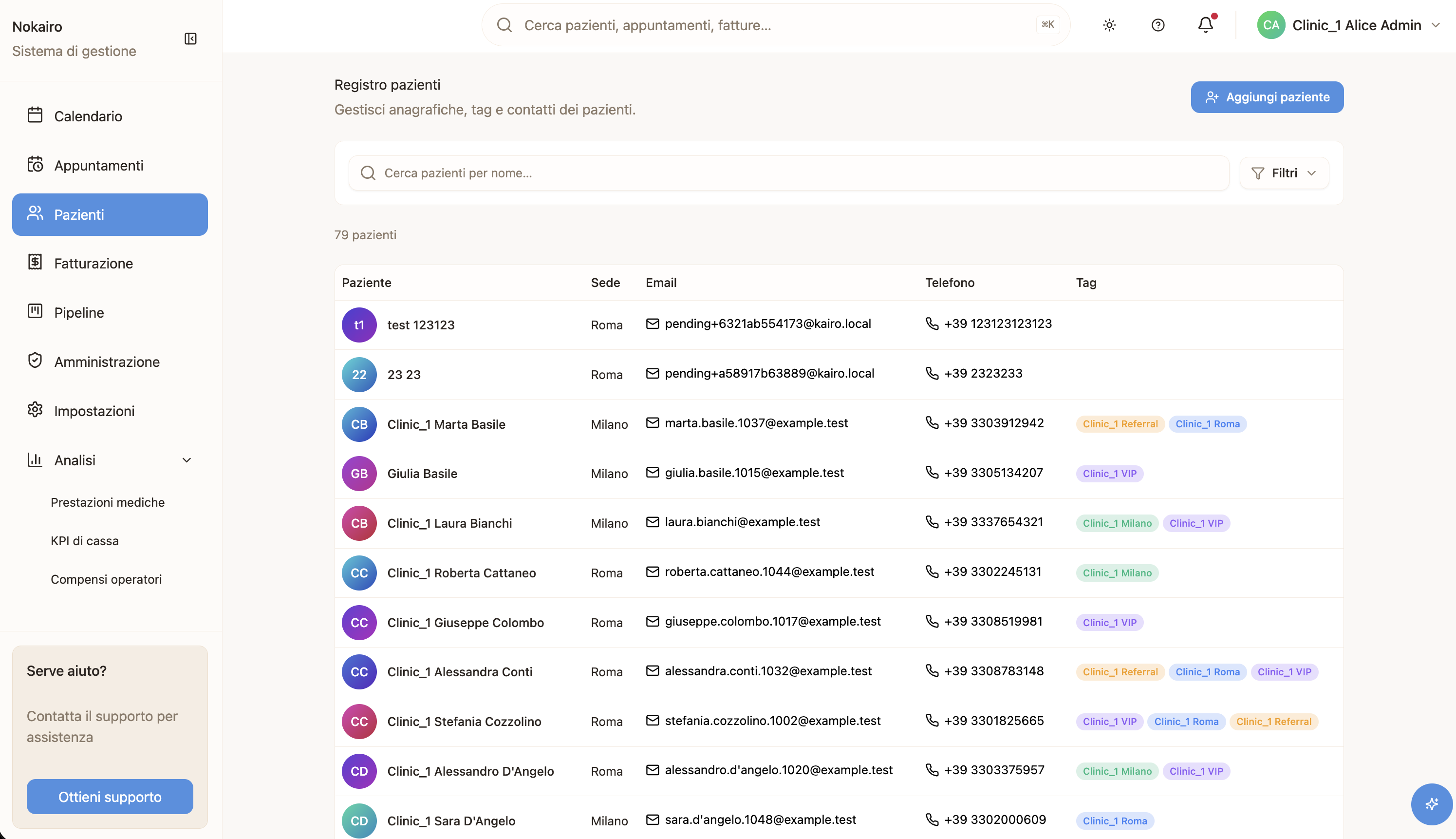The image size is (1456, 839).
Task: Open Amministrazione
Action: tap(110, 362)
